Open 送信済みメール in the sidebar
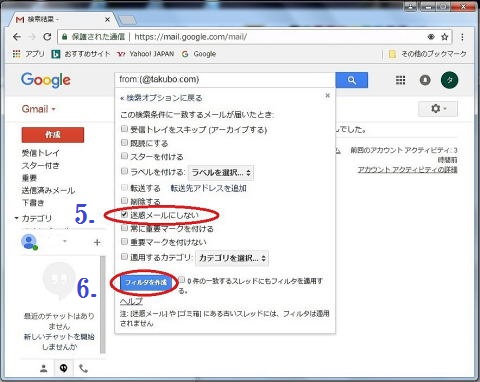The height and width of the screenshot is (382, 480). 48,190
